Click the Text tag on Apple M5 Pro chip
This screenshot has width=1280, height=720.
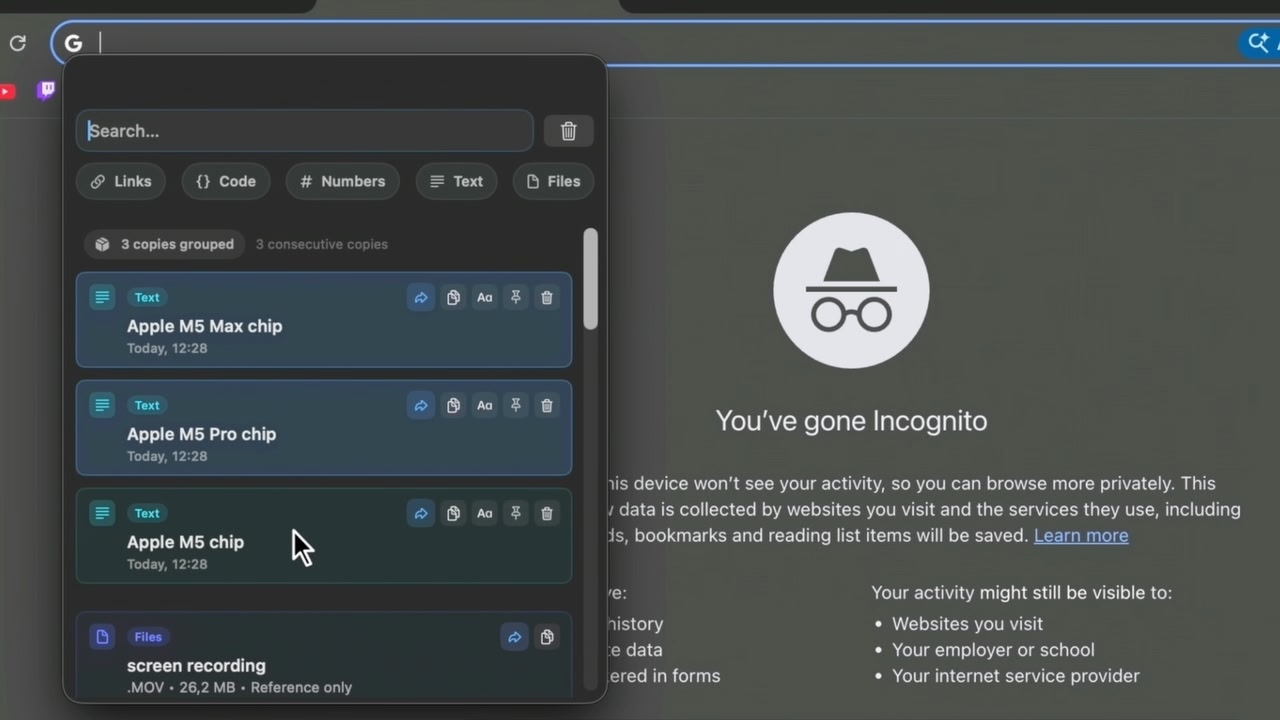click(x=147, y=406)
